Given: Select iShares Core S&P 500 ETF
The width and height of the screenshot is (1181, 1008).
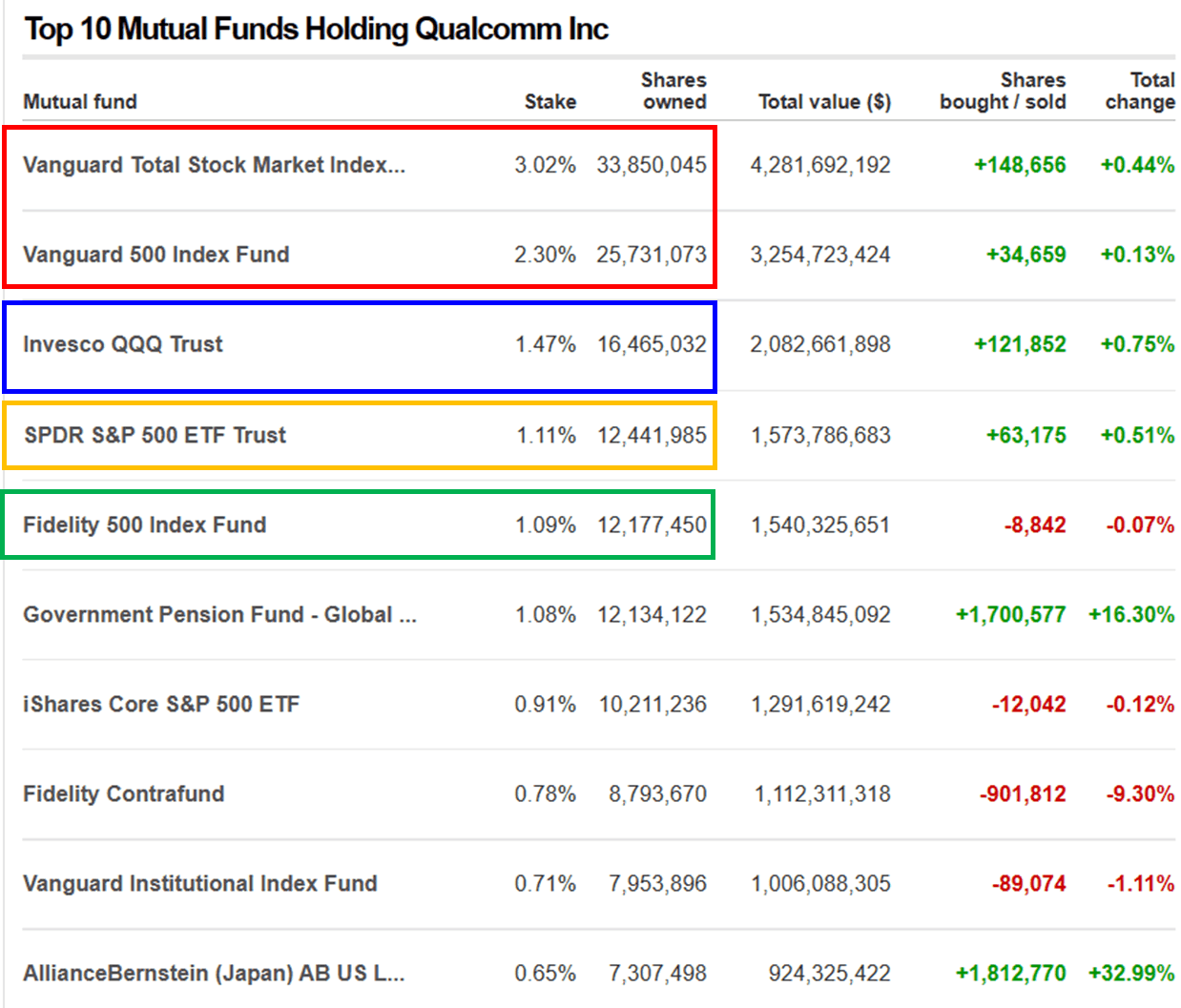Looking at the screenshot, I should click(161, 704).
